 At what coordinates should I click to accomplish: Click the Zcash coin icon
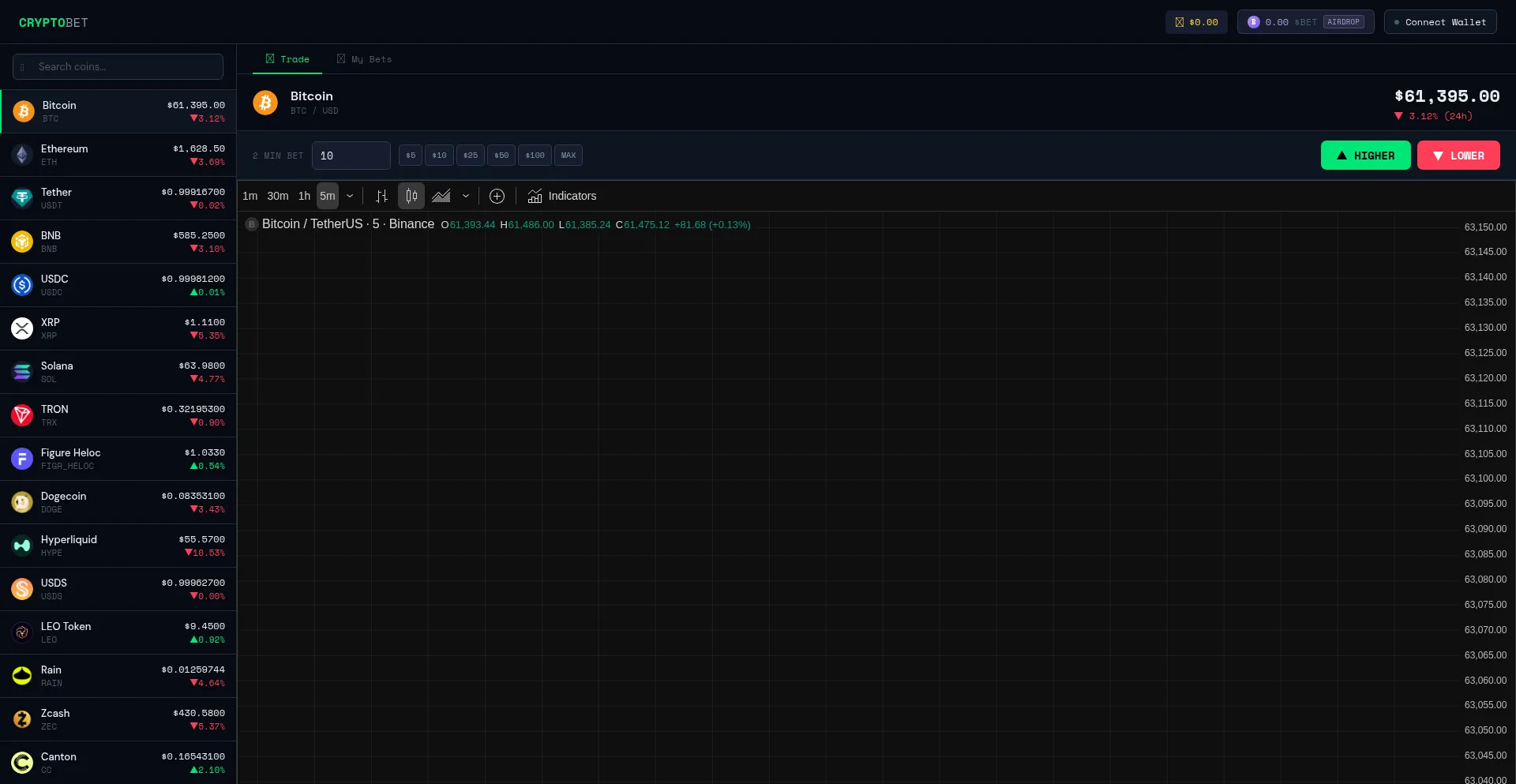click(x=22, y=719)
